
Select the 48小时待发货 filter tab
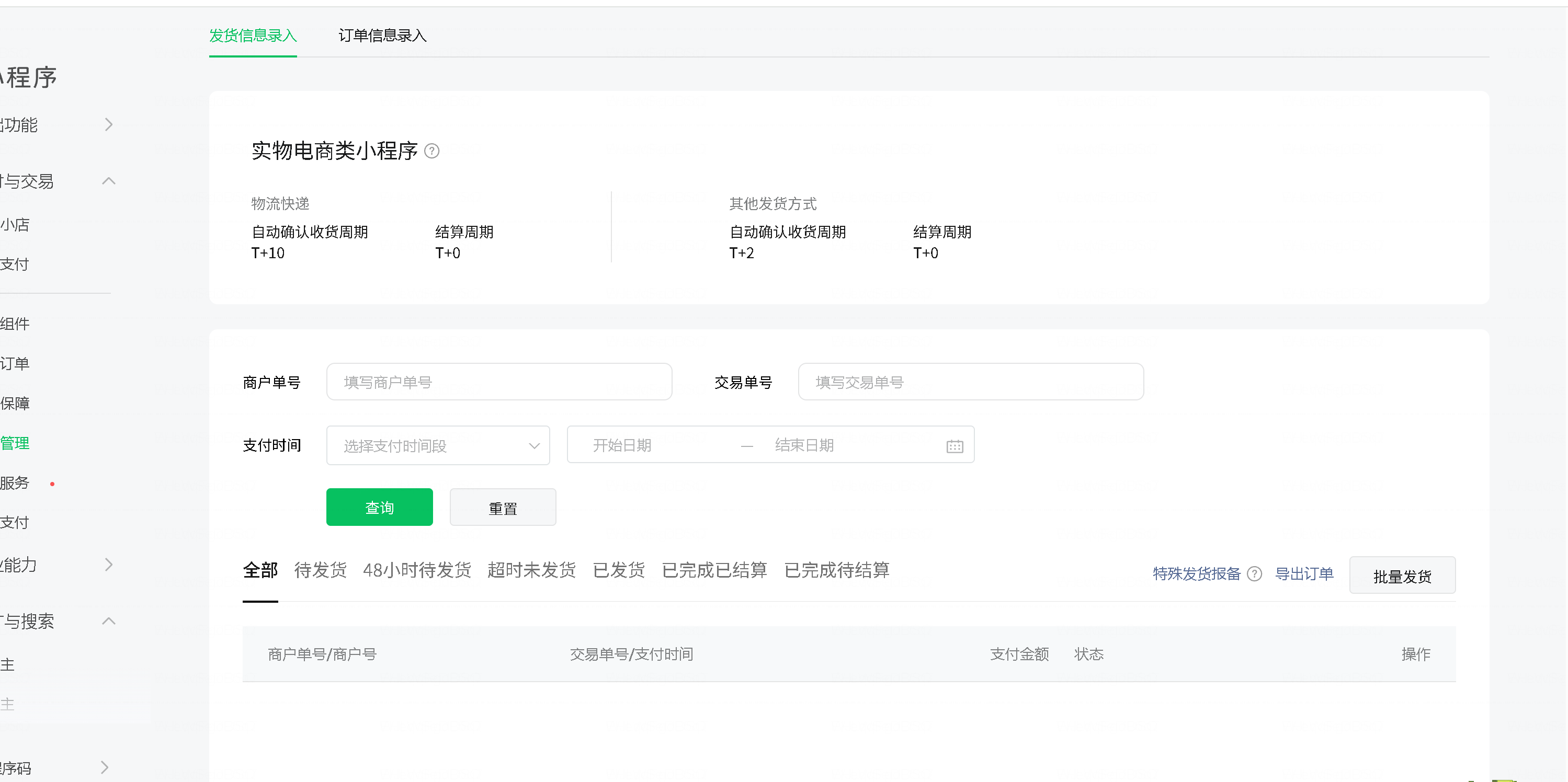coord(417,570)
